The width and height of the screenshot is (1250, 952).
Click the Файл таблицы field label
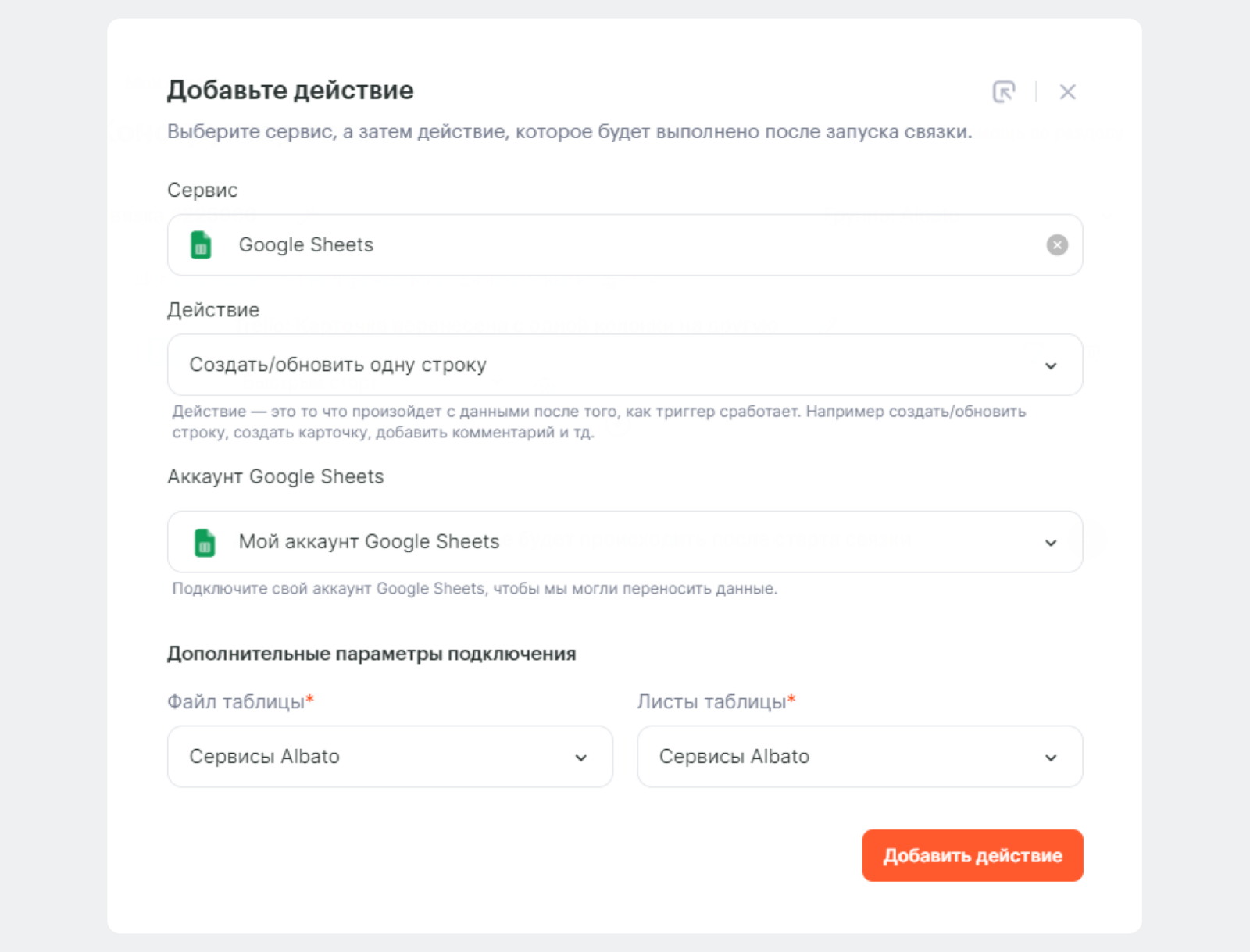[x=236, y=702]
